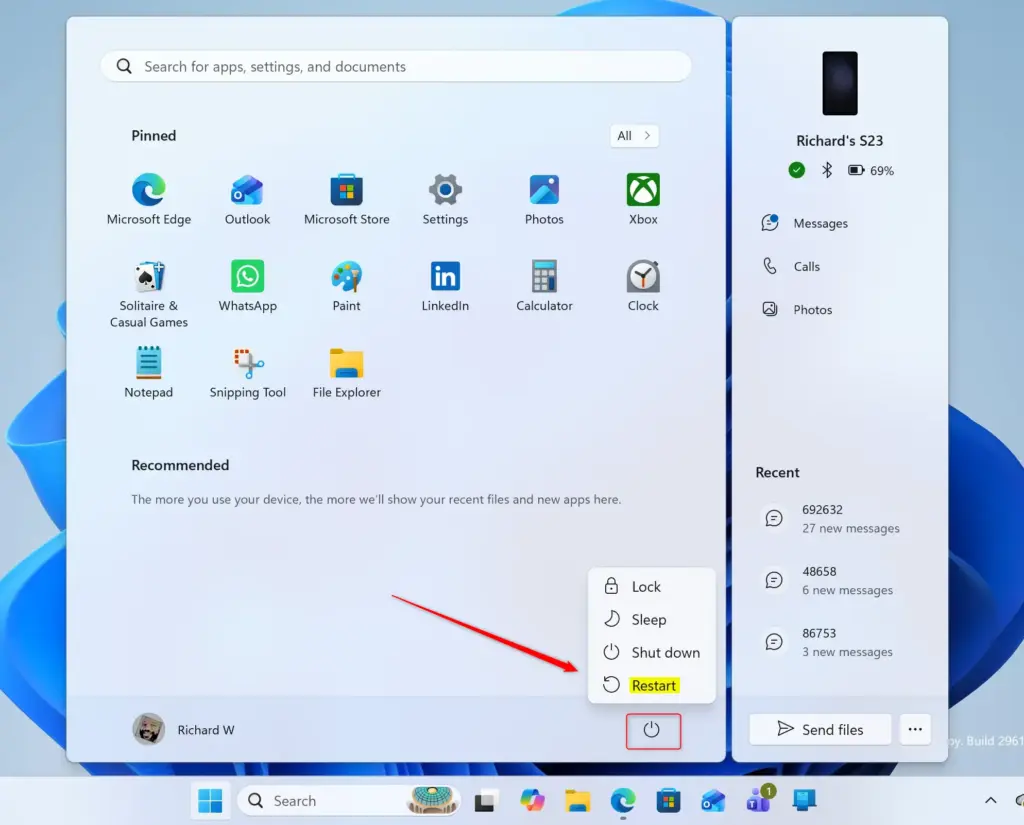Image resolution: width=1024 pixels, height=825 pixels.
Task: Launch the pinned Photos app
Action: click(544, 199)
